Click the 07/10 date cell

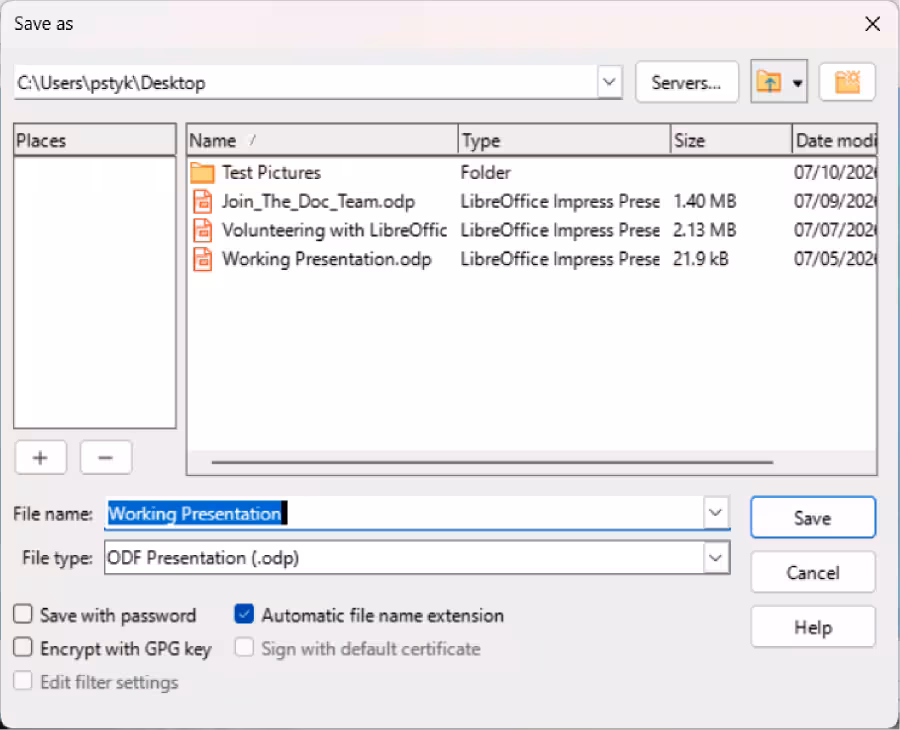click(835, 172)
